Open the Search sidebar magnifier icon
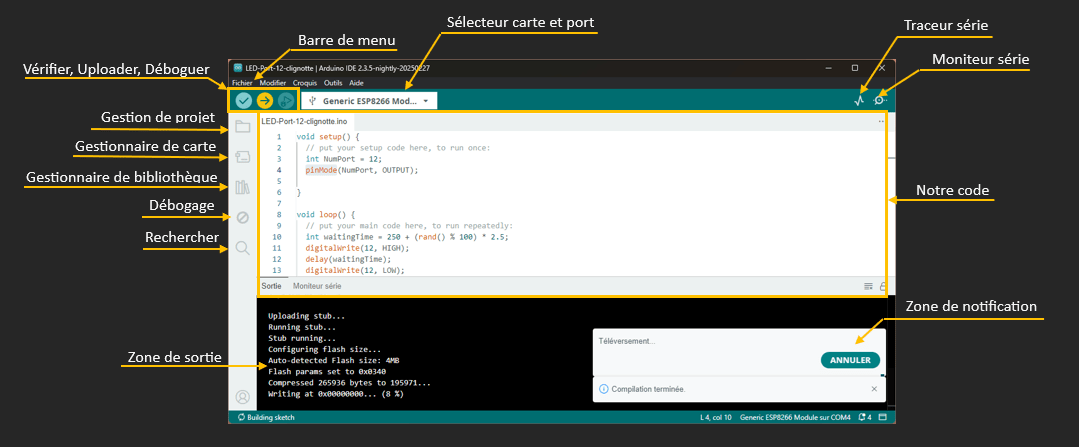1079x447 pixels. [242, 248]
